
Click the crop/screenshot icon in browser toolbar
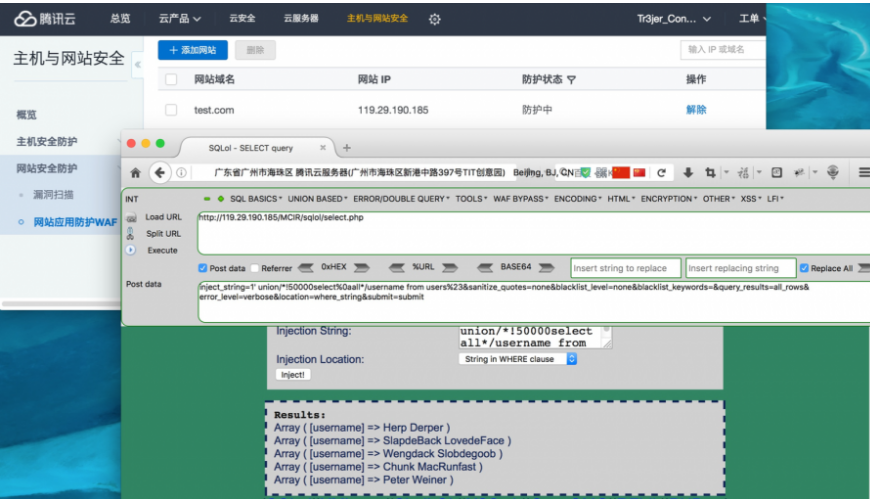point(710,173)
